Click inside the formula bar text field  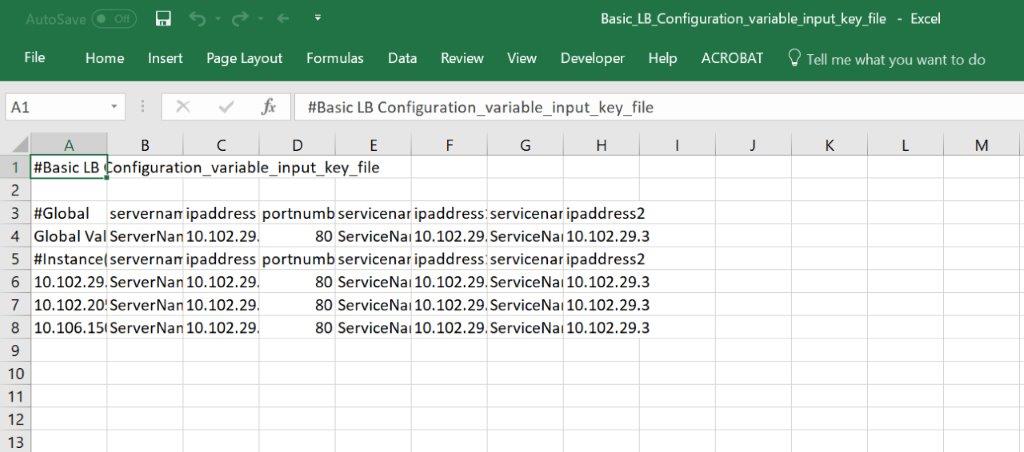coord(650,107)
